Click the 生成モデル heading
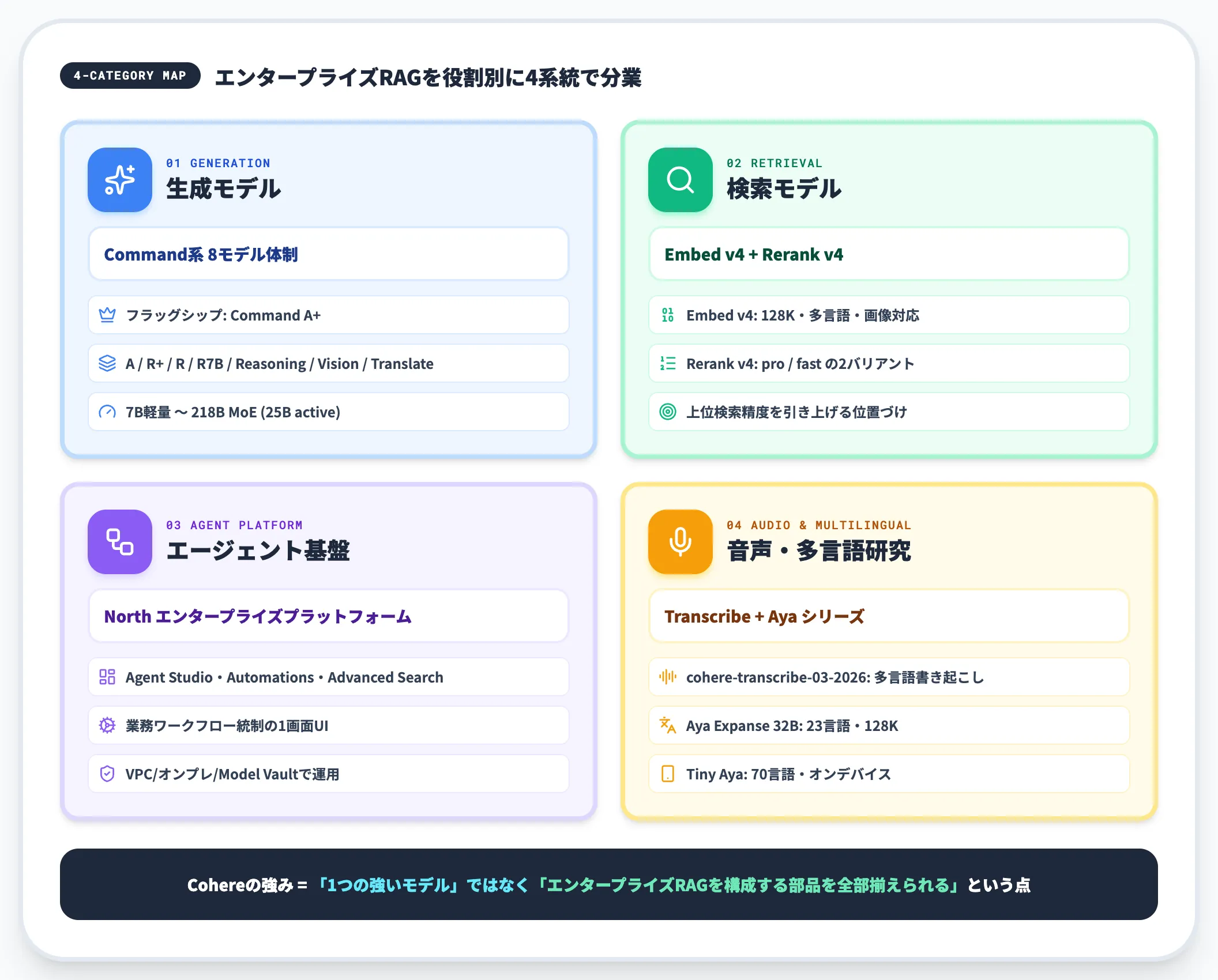The width and height of the screenshot is (1218, 980). (224, 189)
